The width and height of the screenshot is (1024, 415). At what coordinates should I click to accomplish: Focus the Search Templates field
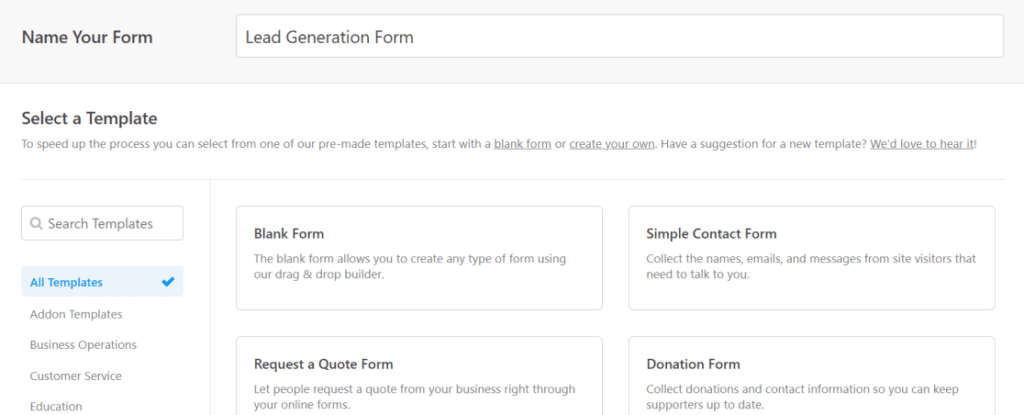[103, 224]
